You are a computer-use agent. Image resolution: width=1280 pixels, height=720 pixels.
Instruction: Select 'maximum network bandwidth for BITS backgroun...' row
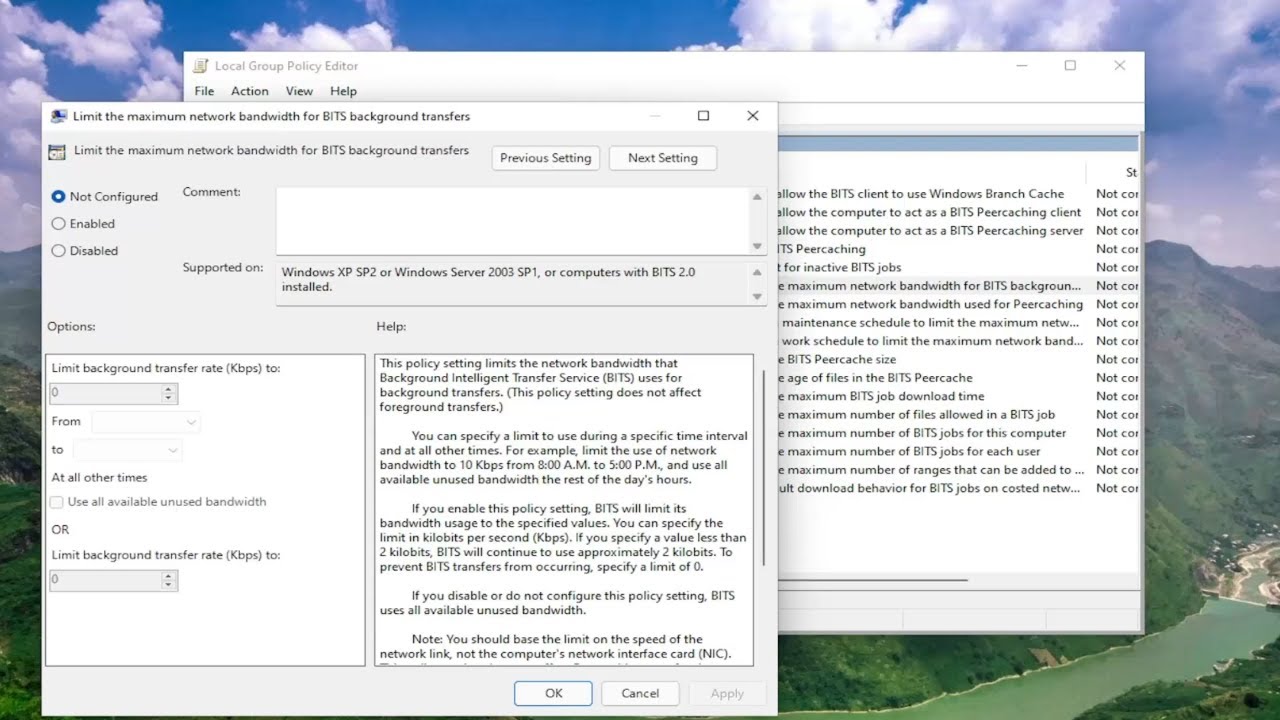[958, 286]
